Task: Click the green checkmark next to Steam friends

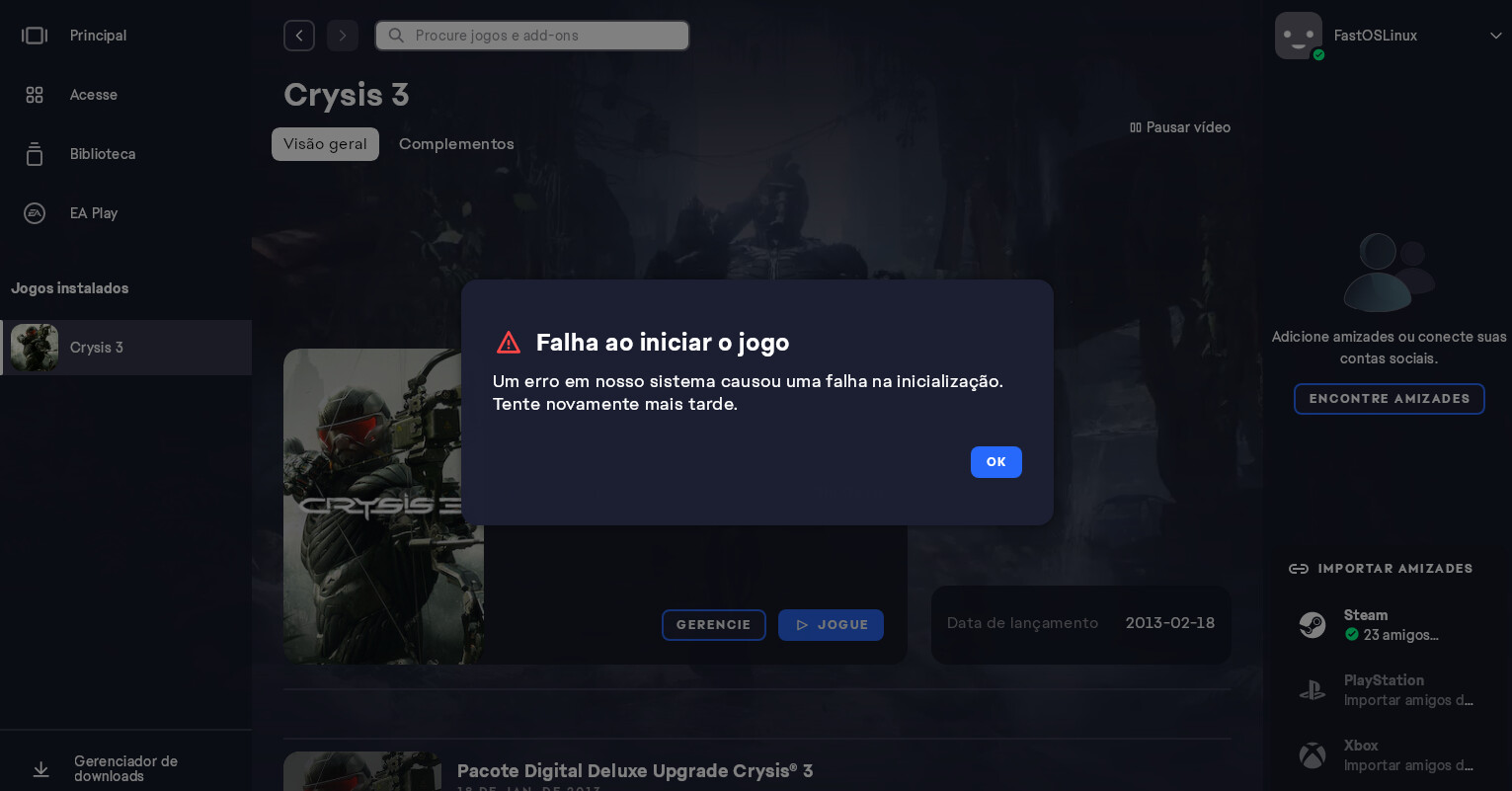Action: point(1352,635)
